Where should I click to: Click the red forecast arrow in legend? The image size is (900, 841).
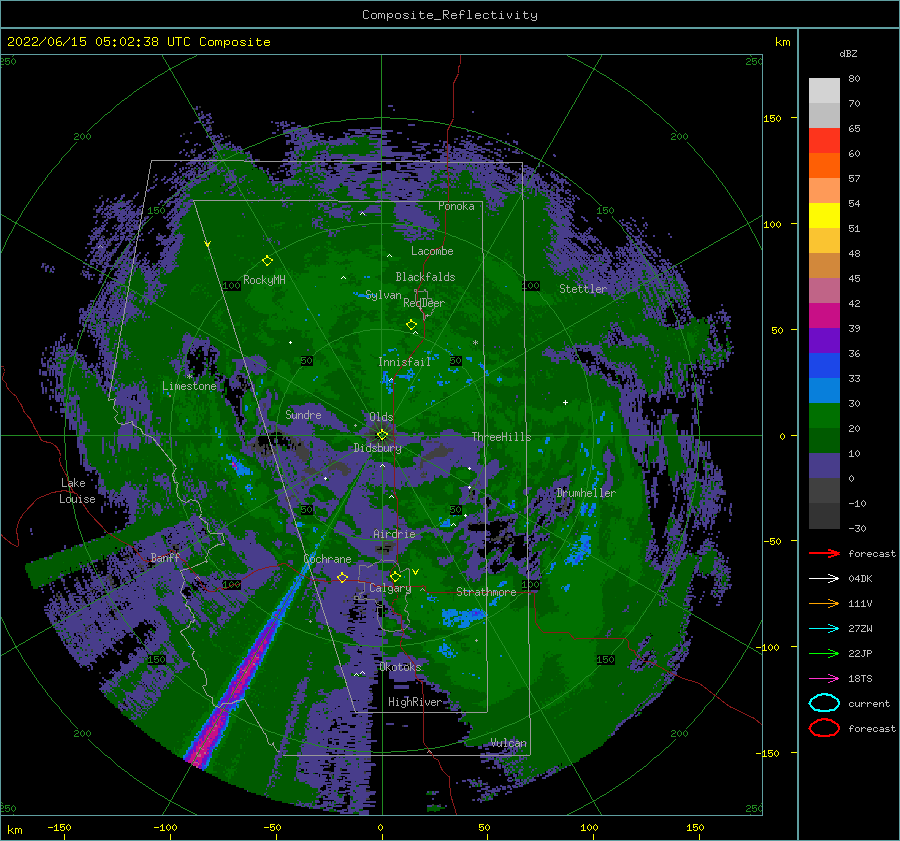tap(824, 553)
